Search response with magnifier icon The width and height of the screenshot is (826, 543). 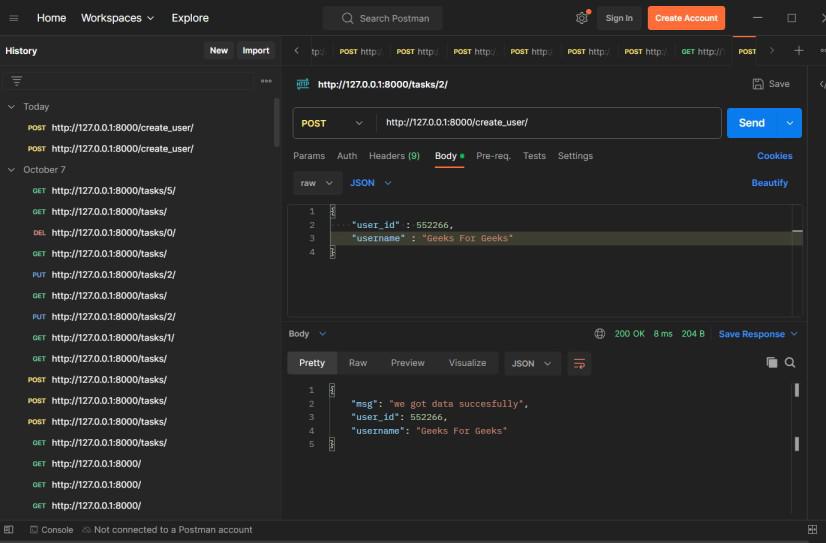(790, 362)
